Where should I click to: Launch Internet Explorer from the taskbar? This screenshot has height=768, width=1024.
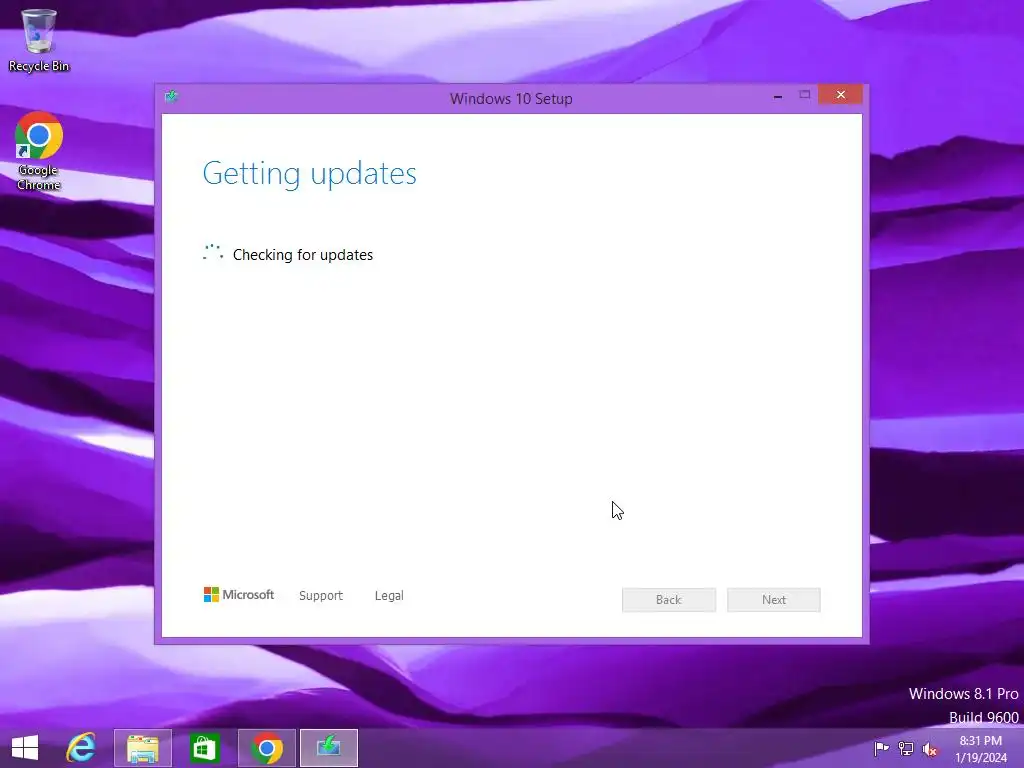pyautogui.click(x=81, y=748)
